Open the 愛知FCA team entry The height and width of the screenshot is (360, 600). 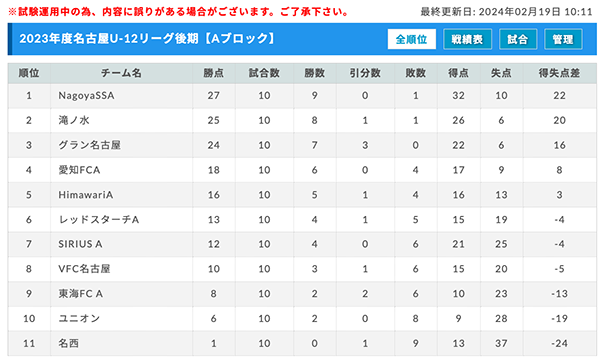pos(79,170)
